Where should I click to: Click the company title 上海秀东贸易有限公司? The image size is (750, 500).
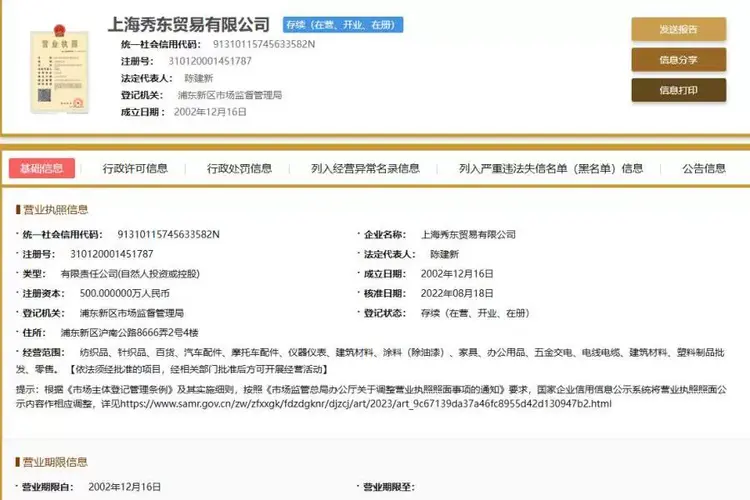pos(188,24)
